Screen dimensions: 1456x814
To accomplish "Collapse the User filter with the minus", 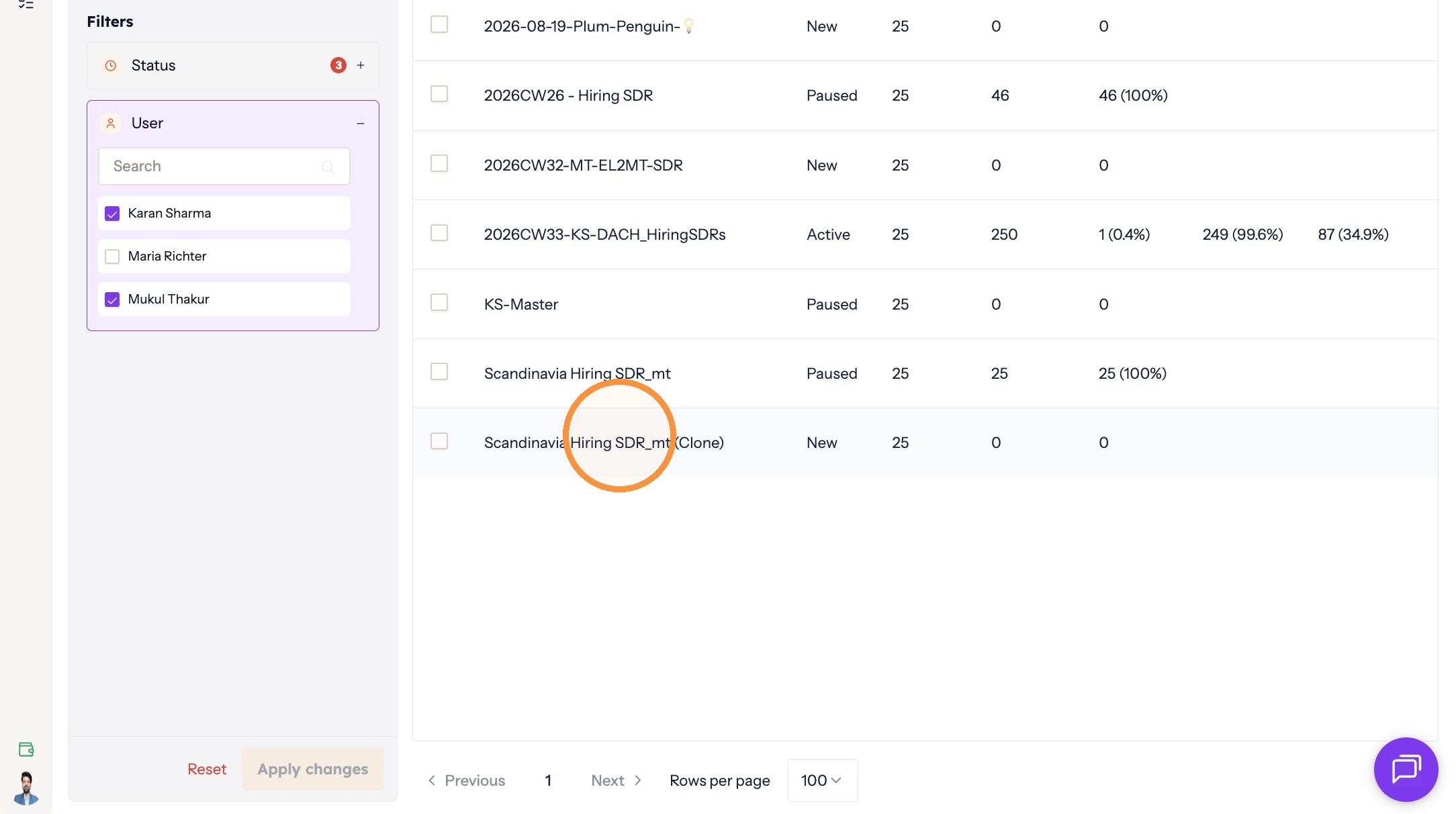I will (361, 124).
